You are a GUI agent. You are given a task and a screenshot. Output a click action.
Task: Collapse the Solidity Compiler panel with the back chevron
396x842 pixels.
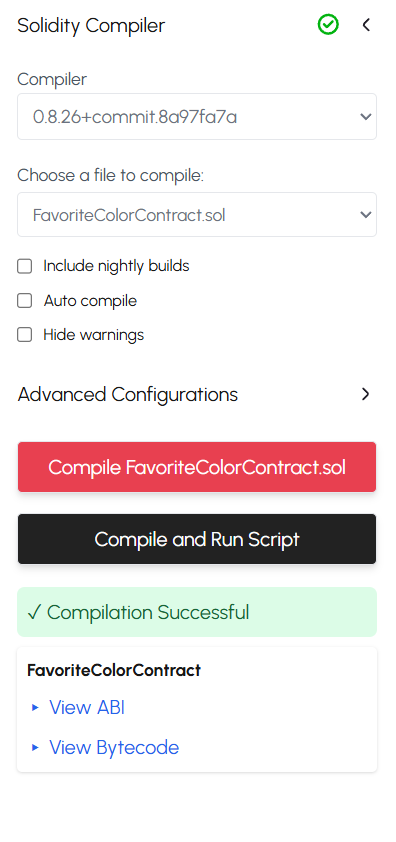tap(366, 25)
